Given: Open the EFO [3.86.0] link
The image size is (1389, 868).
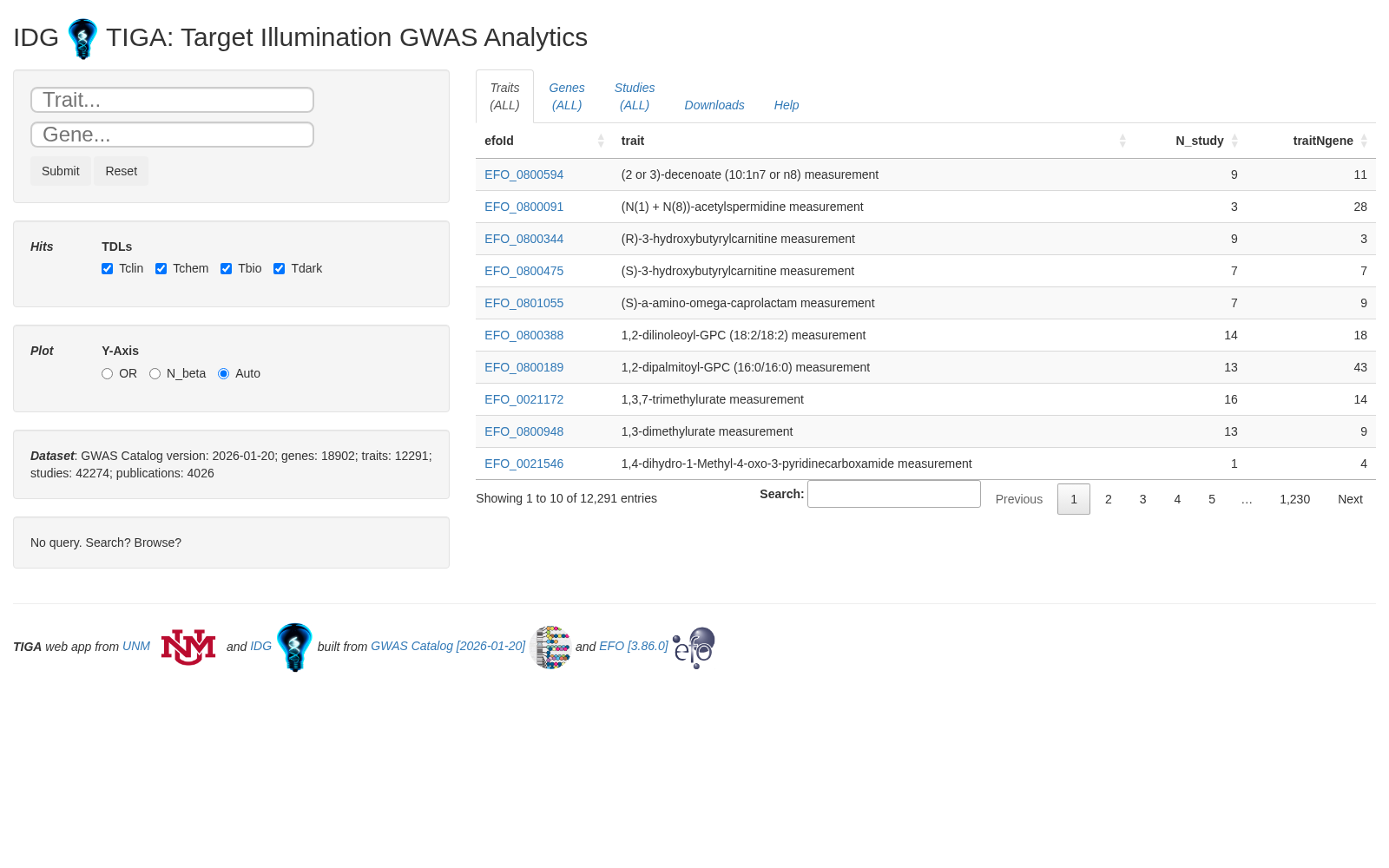Looking at the screenshot, I should coord(634,647).
